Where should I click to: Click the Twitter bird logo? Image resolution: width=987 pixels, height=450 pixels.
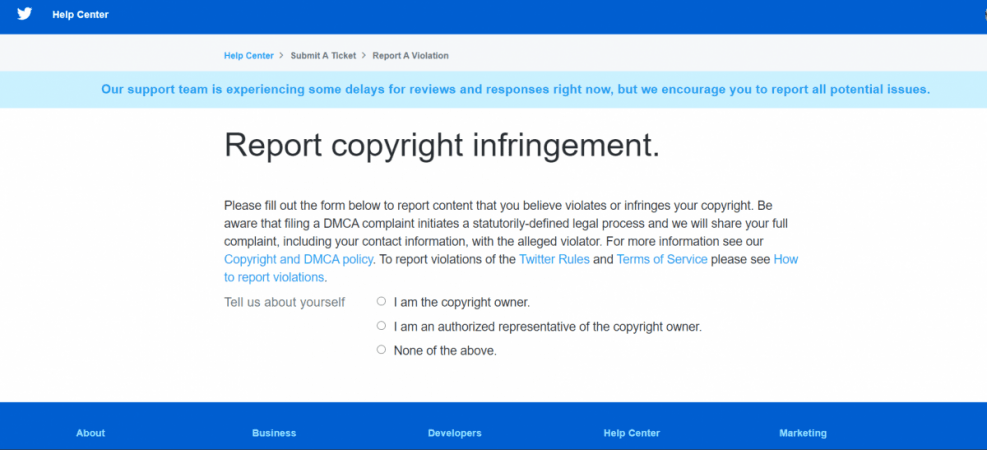[25, 14]
